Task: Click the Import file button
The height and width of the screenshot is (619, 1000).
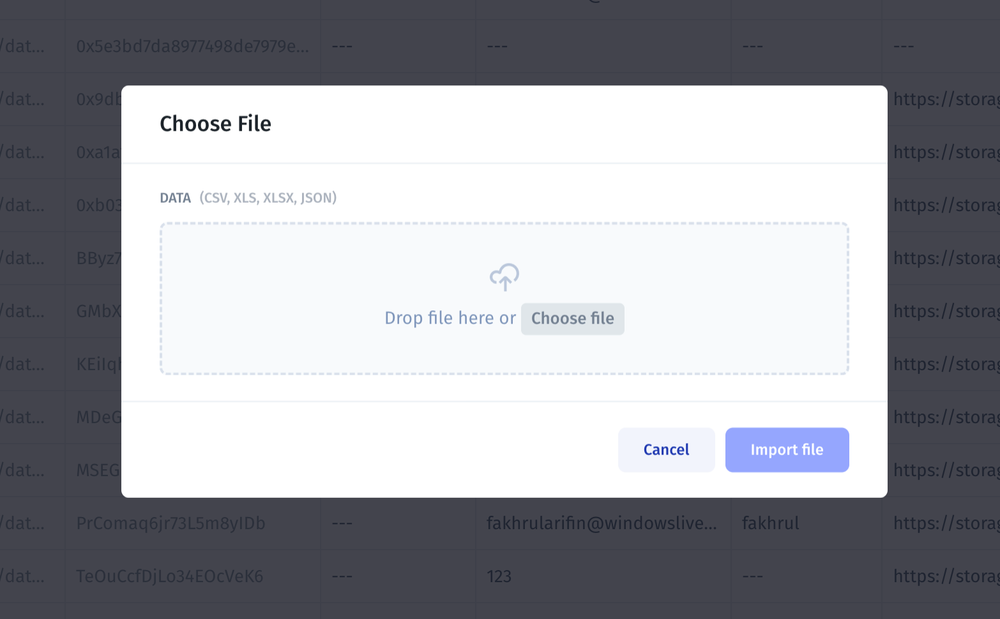Action: pyautogui.click(x=787, y=449)
